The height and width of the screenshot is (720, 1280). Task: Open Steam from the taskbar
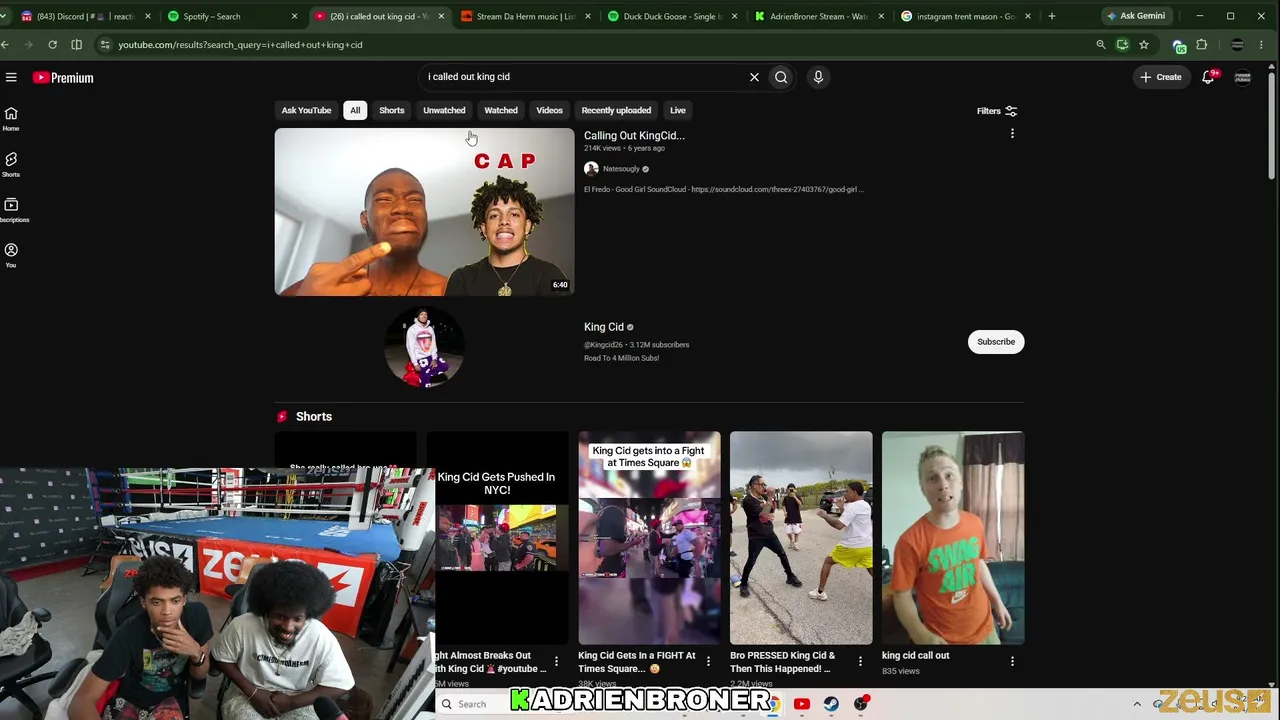coord(831,704)
